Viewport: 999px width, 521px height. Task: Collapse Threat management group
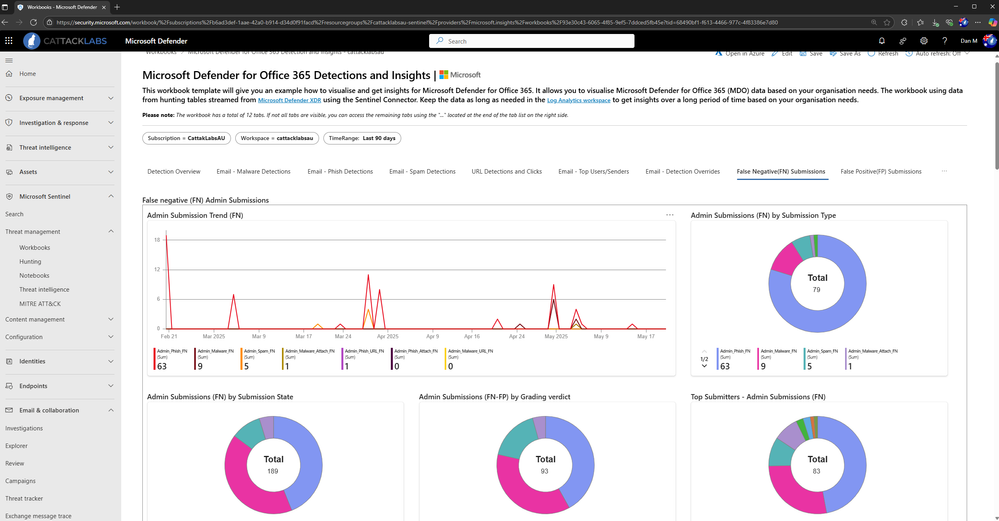coord(111,232)
